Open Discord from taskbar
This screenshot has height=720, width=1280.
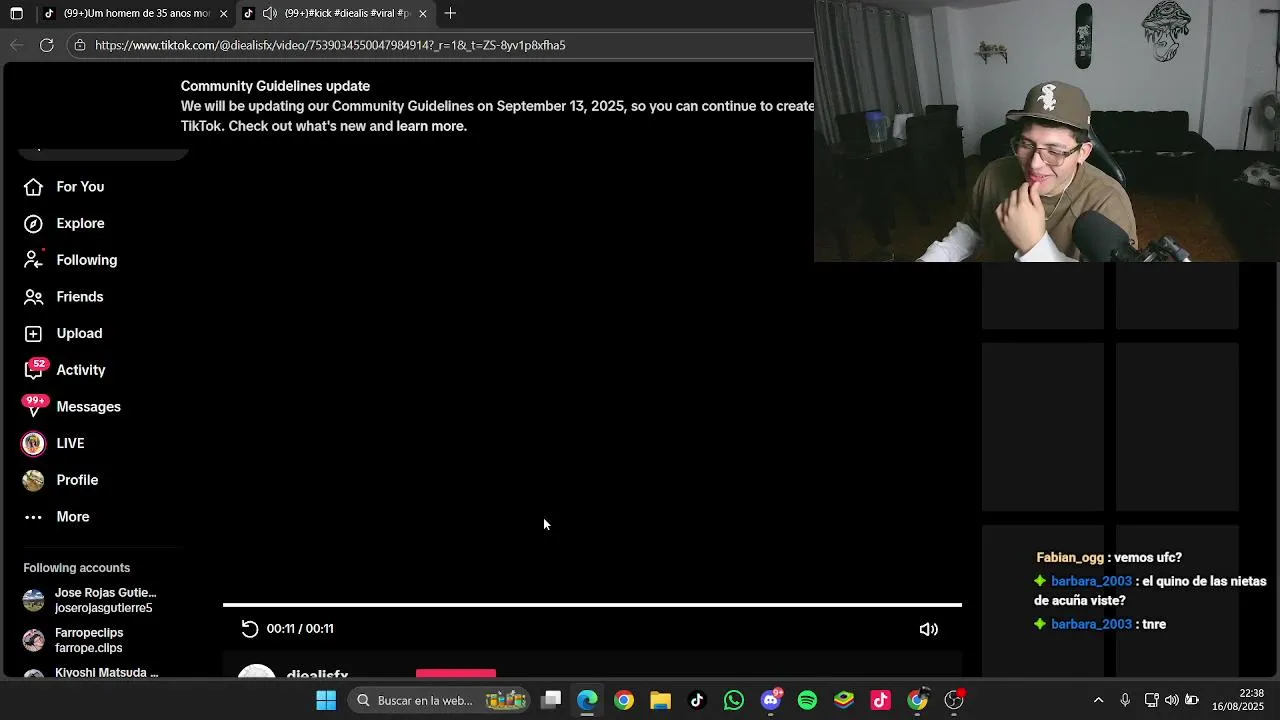click(x=770, y=700)
